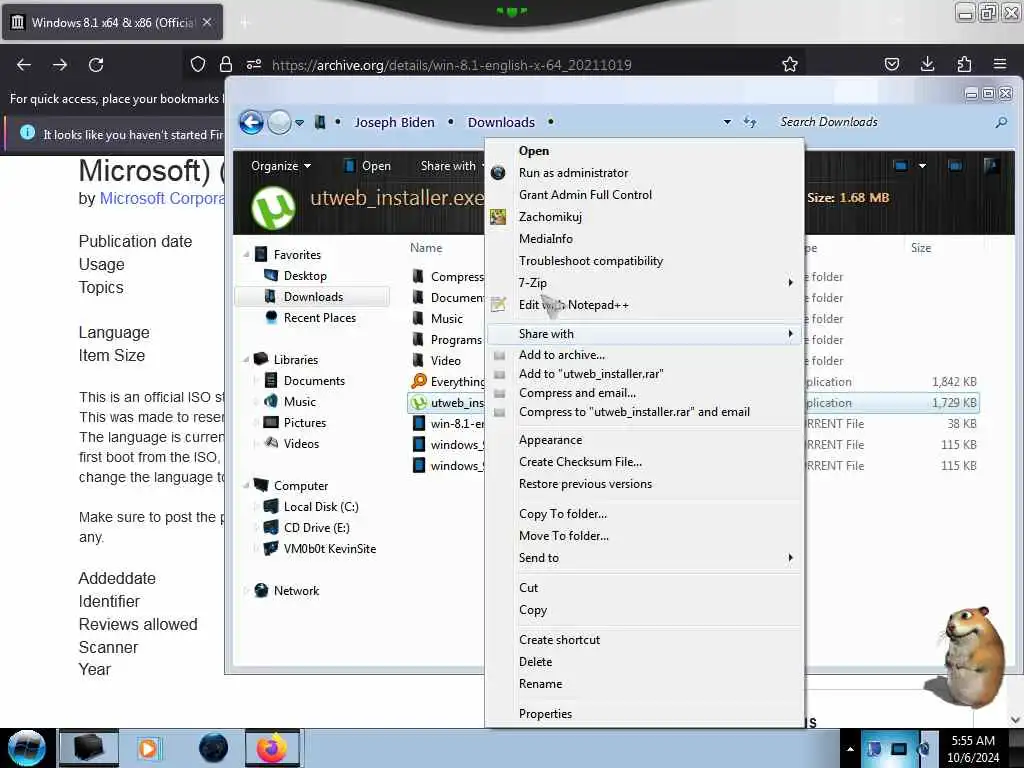Image resolution: width=1024 pixels, height=768 pixels.
Task: Expand the 7-Zip submenu
Action: (x=645, y=283)
